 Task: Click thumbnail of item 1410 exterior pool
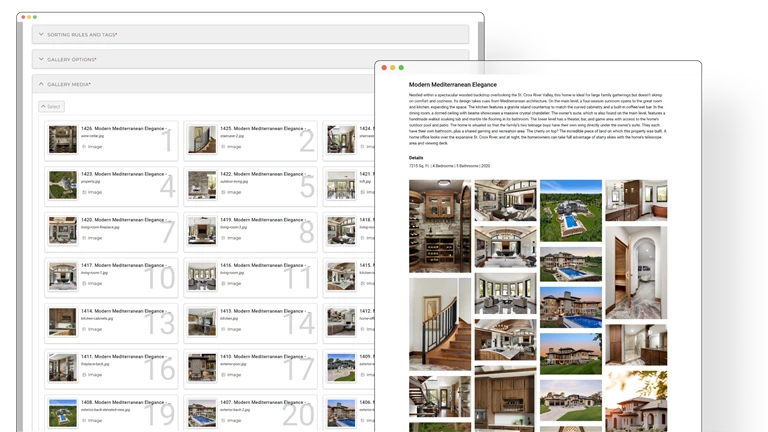point(202,367)
